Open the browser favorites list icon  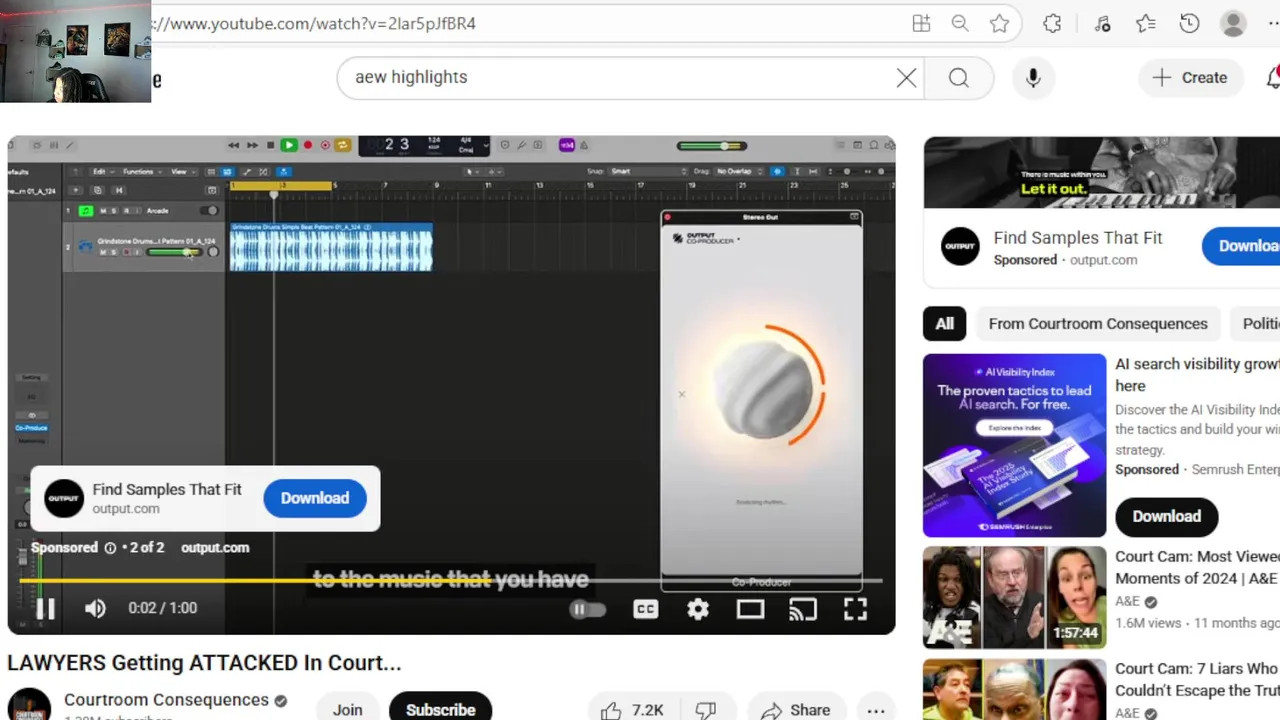pos(1145,23)
